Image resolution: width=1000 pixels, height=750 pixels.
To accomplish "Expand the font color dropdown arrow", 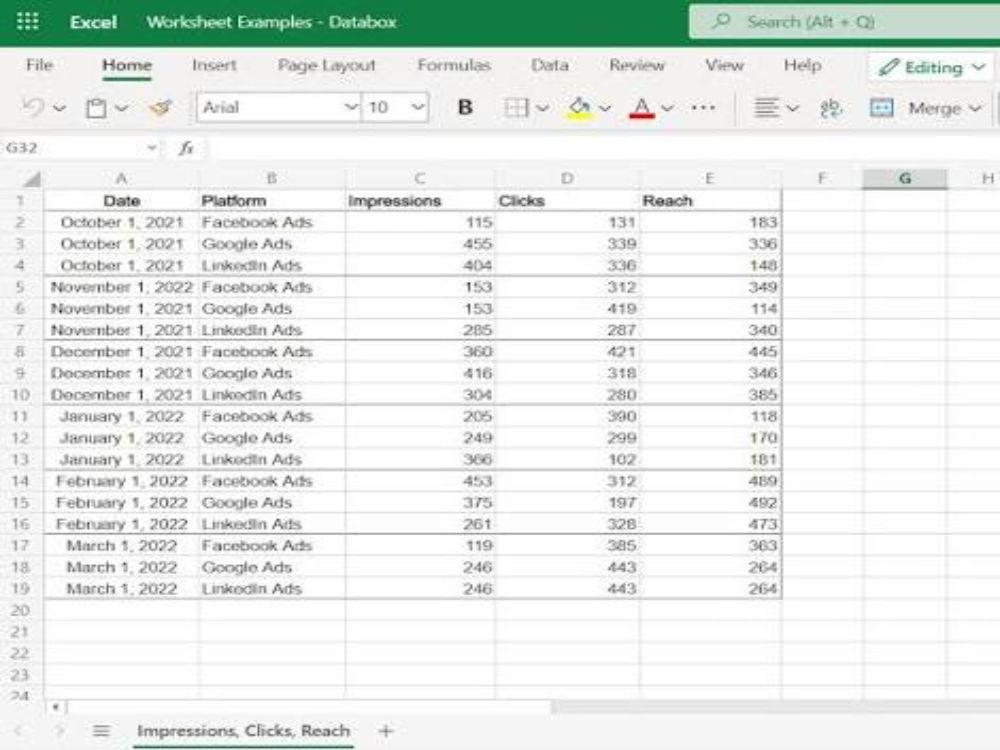I will pyautogui.click(x=667, y=108).
